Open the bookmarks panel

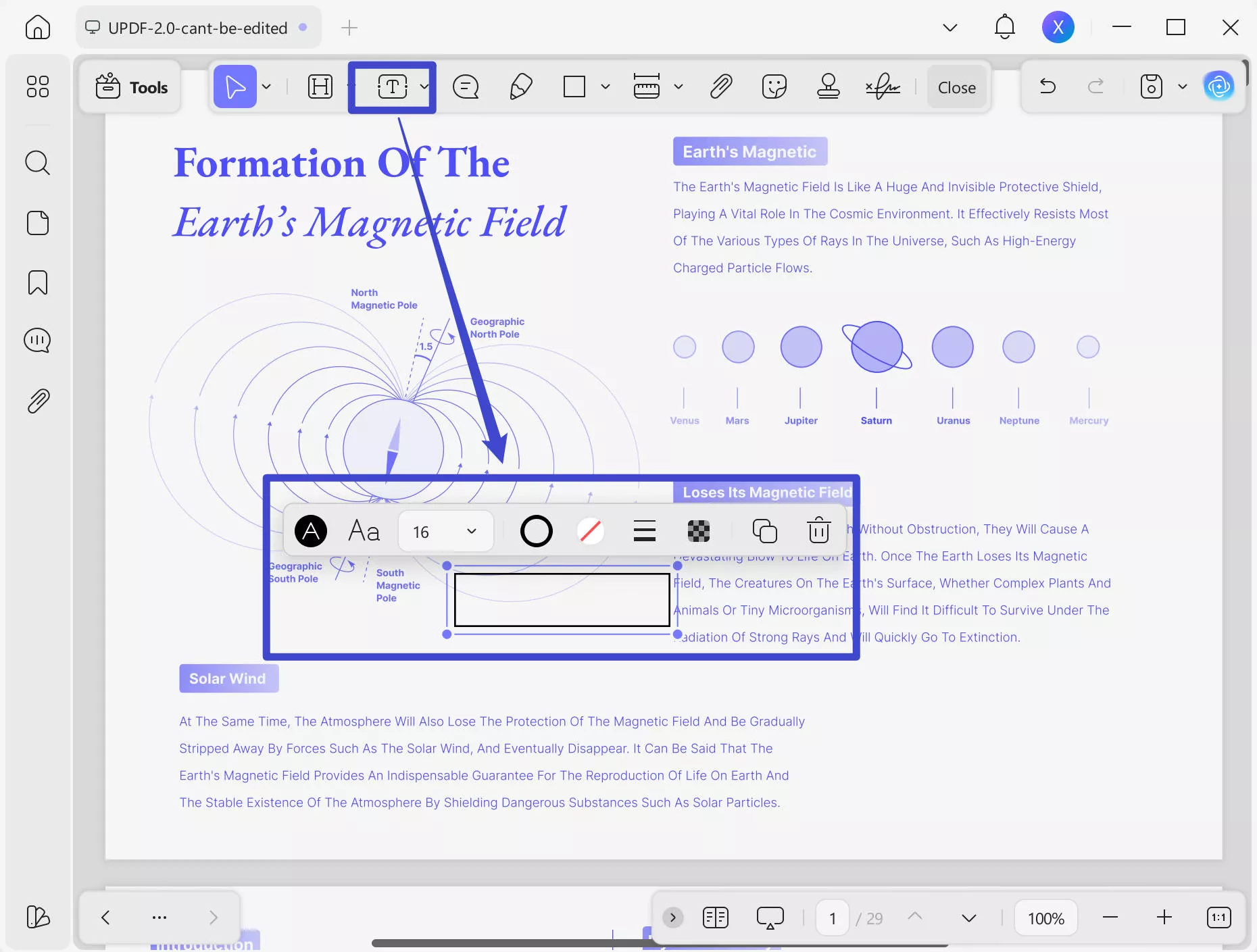coord(38,282)
